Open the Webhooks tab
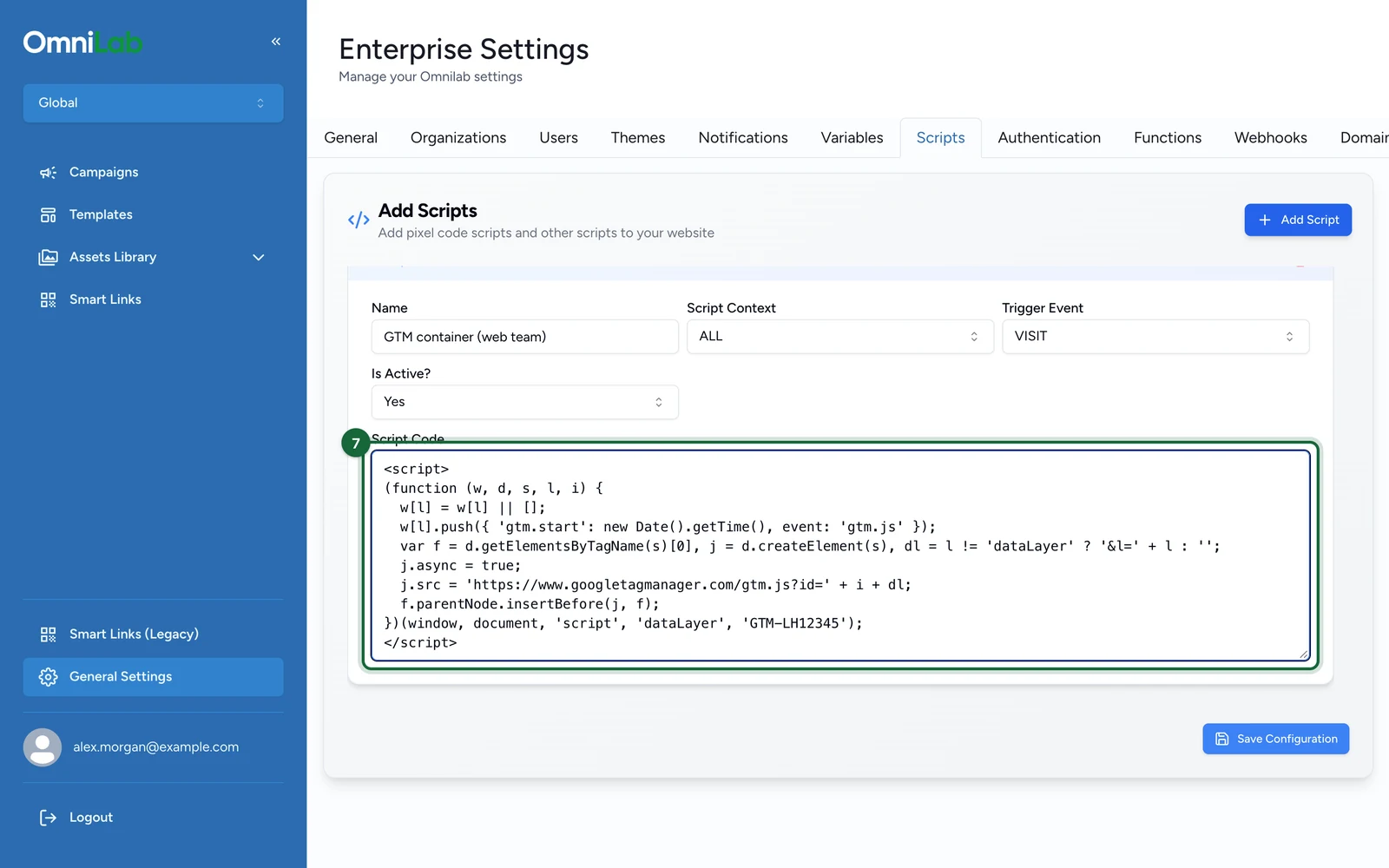1389x868 pixels. [x=1270, y=138]
